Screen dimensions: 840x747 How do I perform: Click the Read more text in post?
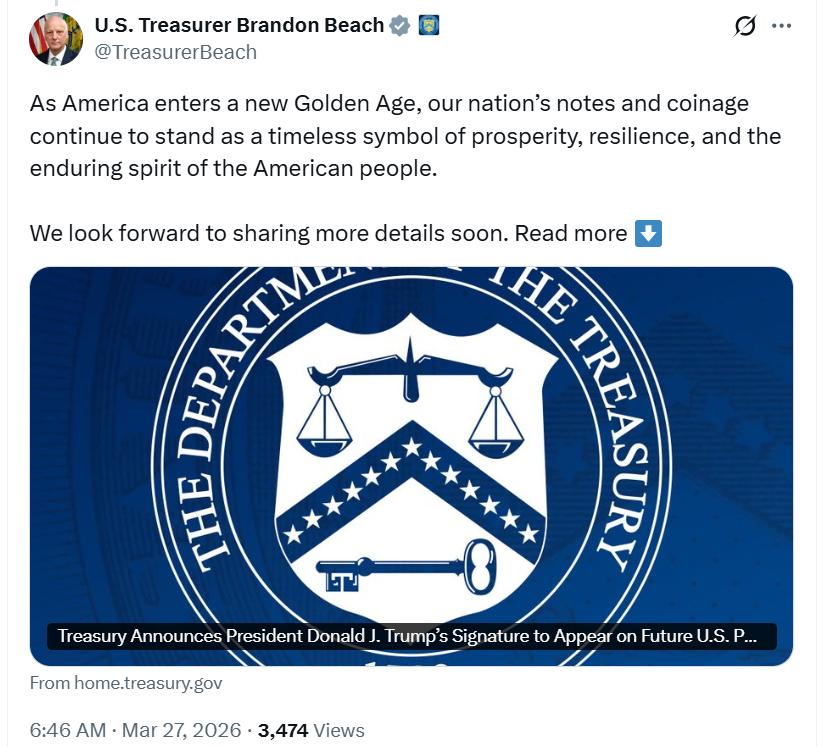(x=571, y=234)
